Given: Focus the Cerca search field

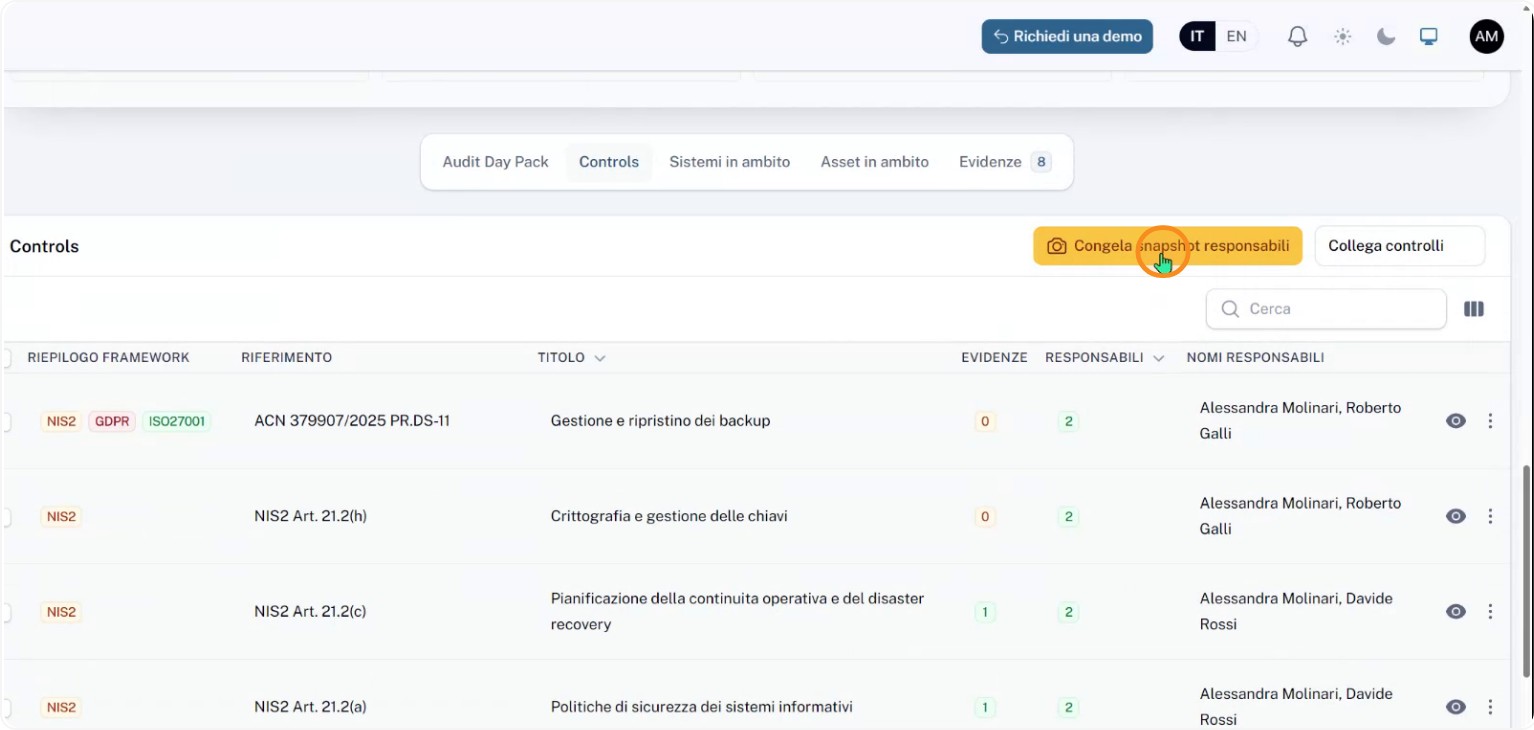Looking at the screenshot, I should click(1326, 309).
